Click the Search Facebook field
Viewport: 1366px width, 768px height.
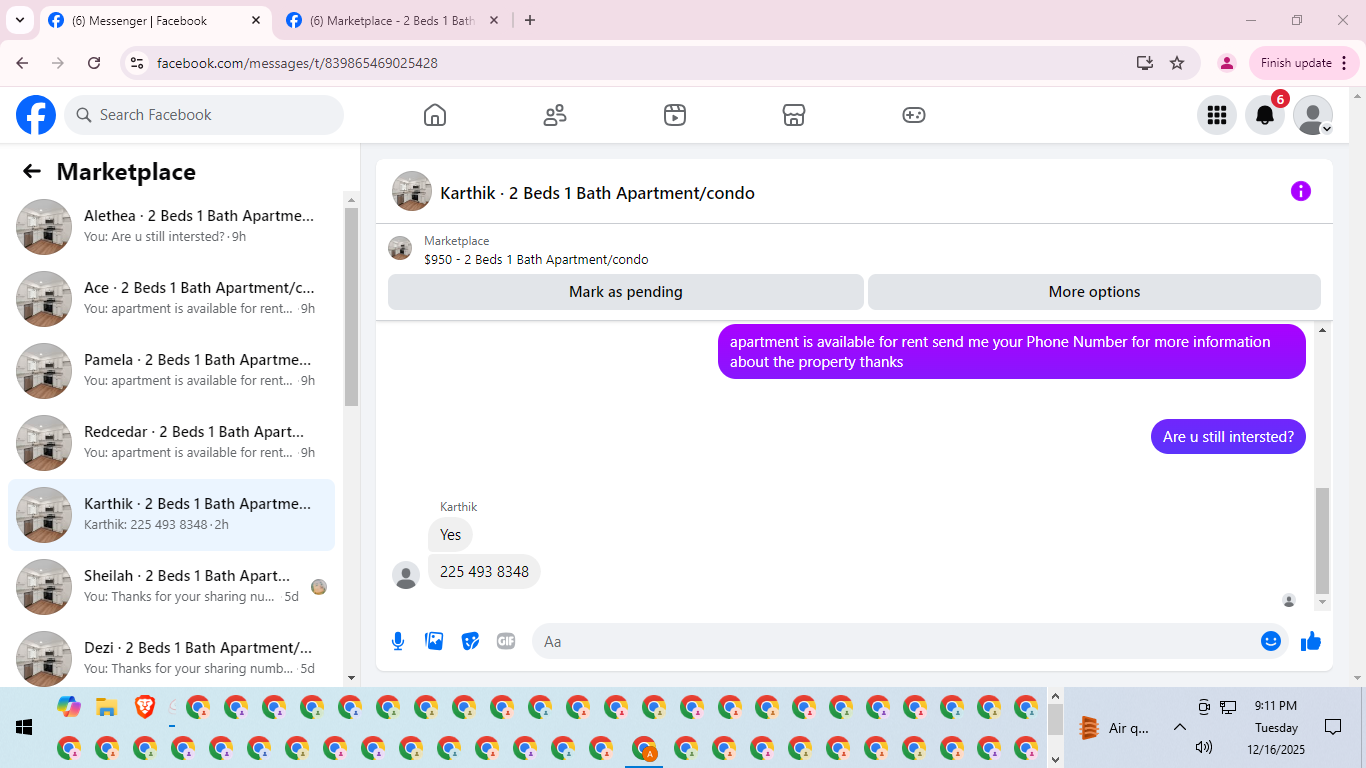pyautogui.click(x=204, y=115)
